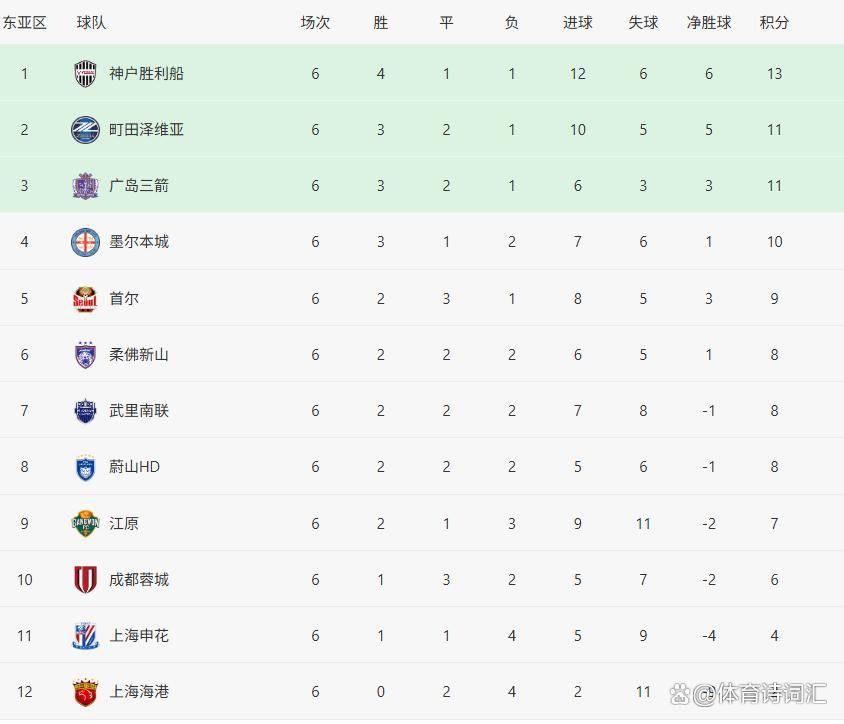Viewport: 844px width, 724px height.
Task: Select the 积分 column header
Action: pos(774,22)
